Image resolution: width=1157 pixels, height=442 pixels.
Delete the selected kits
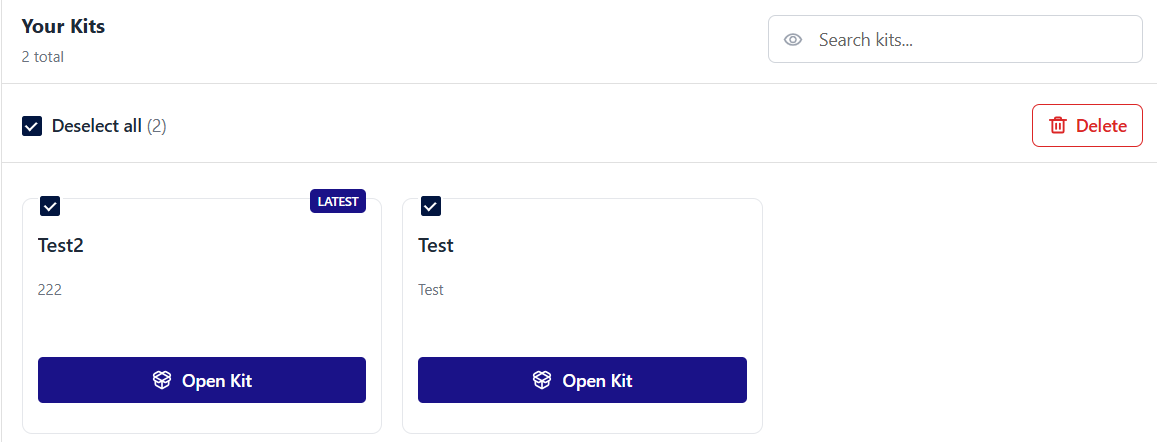[1087, 125]
